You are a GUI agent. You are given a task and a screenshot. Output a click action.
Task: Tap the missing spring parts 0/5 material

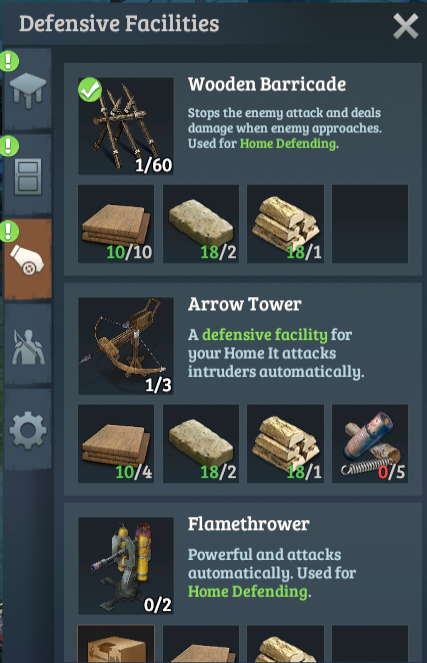[370, 444]
